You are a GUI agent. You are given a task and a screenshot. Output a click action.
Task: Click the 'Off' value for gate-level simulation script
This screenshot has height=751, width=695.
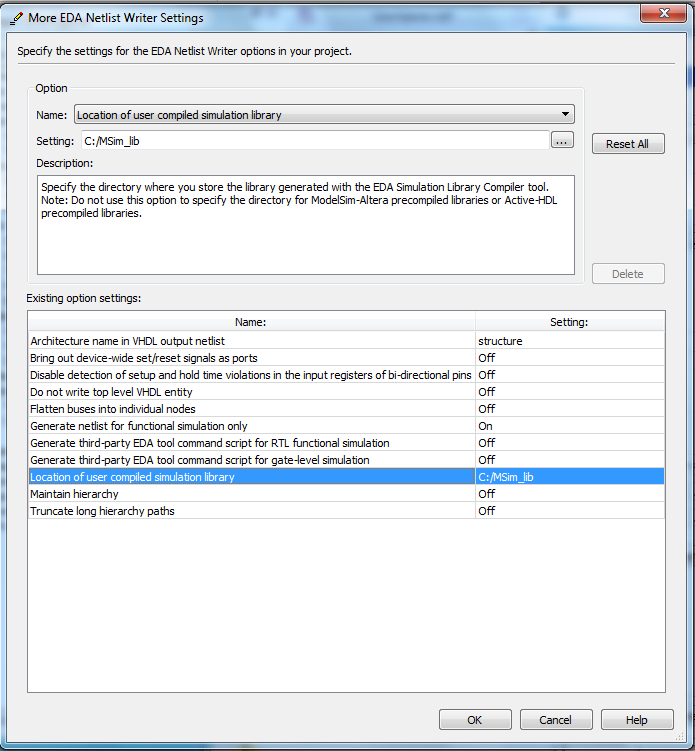(487, 460)
